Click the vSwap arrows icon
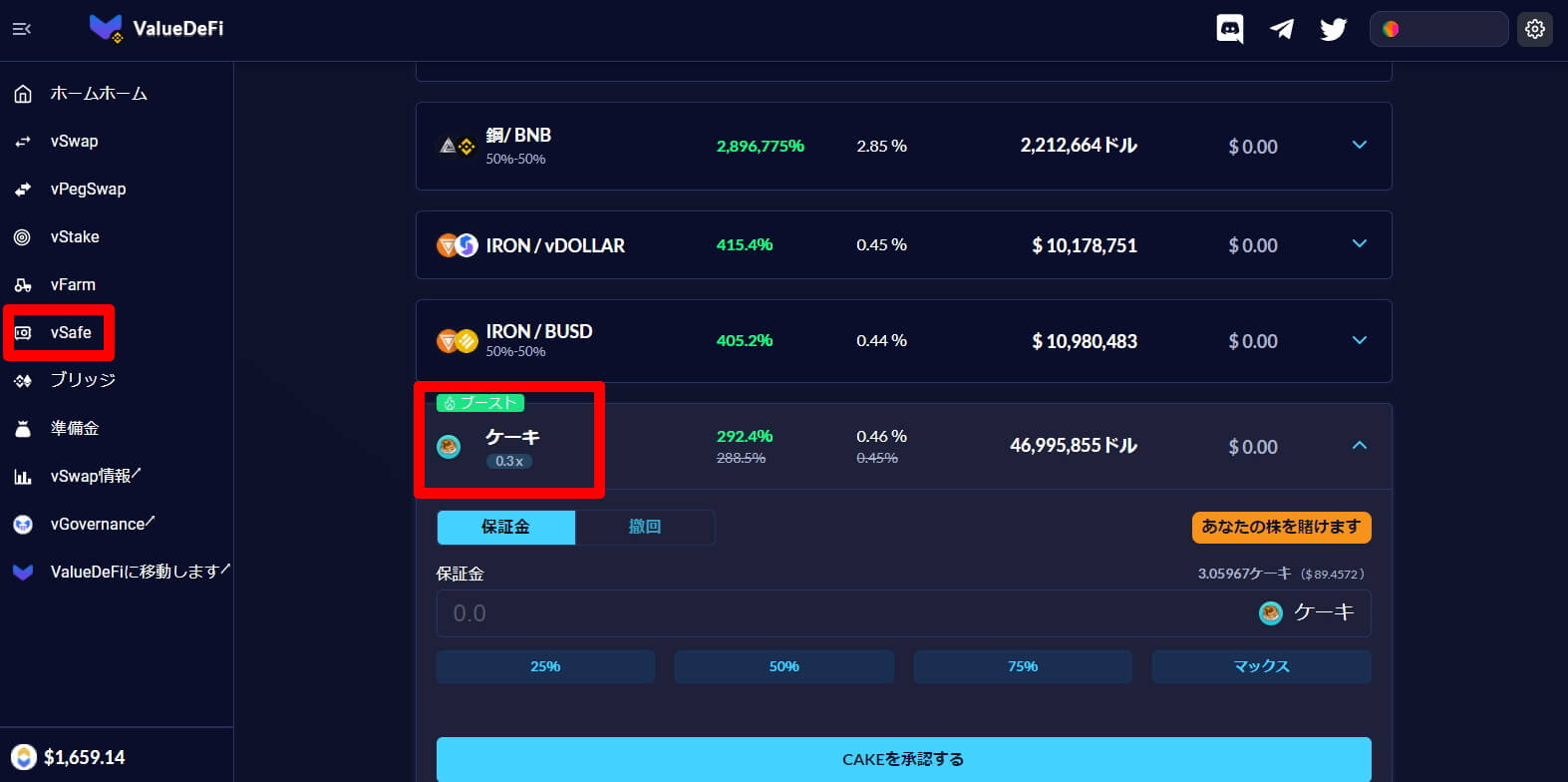 tap(23, 142)
